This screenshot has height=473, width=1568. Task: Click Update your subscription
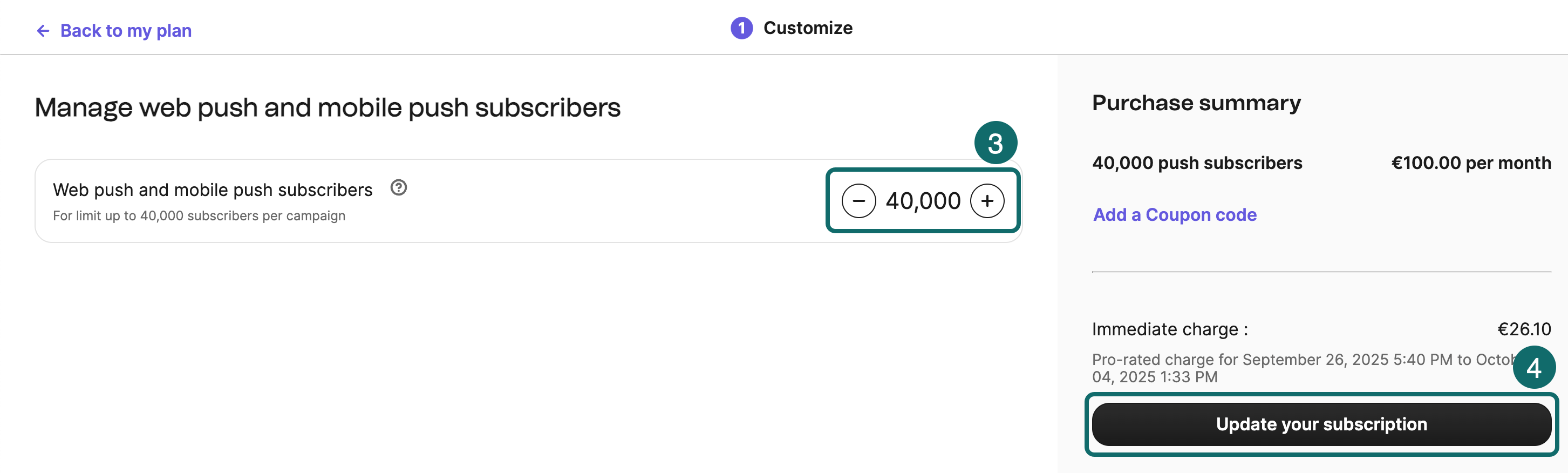coord(1321,424)
